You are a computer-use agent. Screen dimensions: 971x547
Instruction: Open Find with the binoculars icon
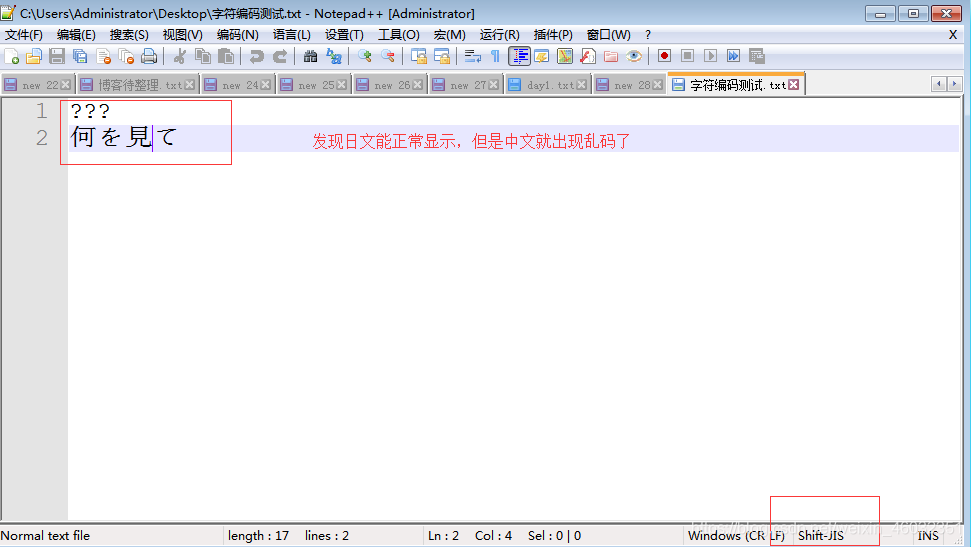click(x=310, y=56)
